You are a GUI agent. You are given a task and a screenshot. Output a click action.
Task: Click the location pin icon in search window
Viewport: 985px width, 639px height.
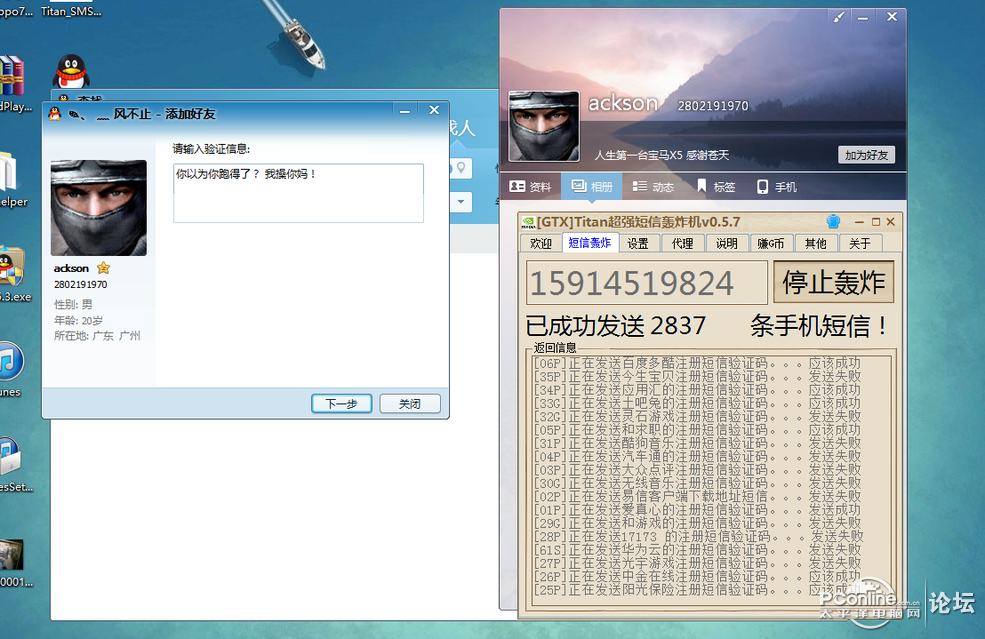(x=461, y=168)
